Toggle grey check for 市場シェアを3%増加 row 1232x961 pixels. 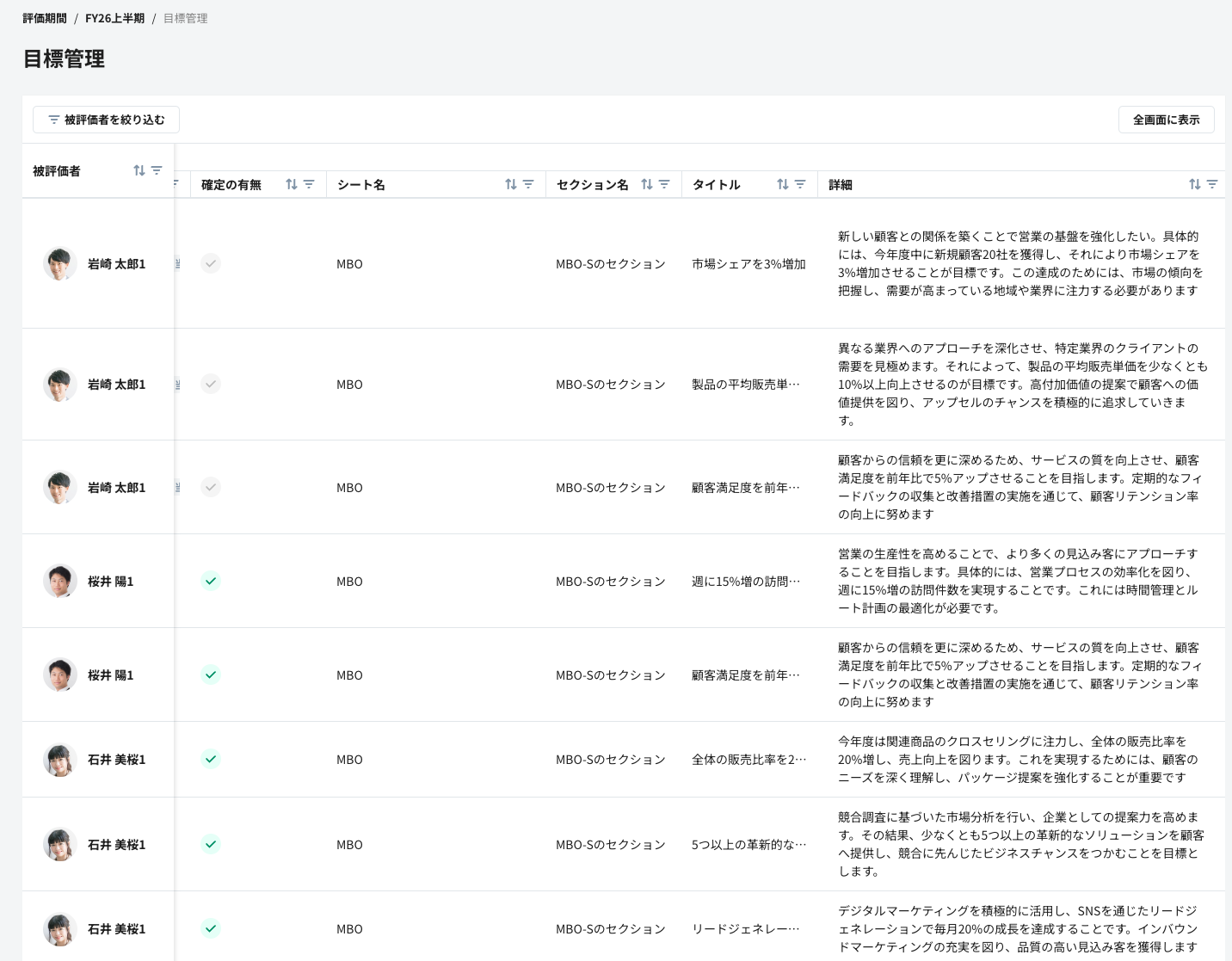[211, 263]
